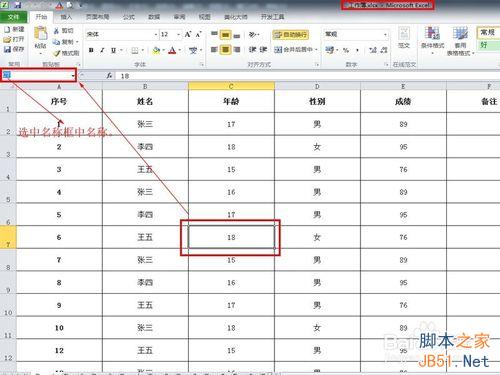Switch to the 数据 Data tab

[x=154, y=17]
